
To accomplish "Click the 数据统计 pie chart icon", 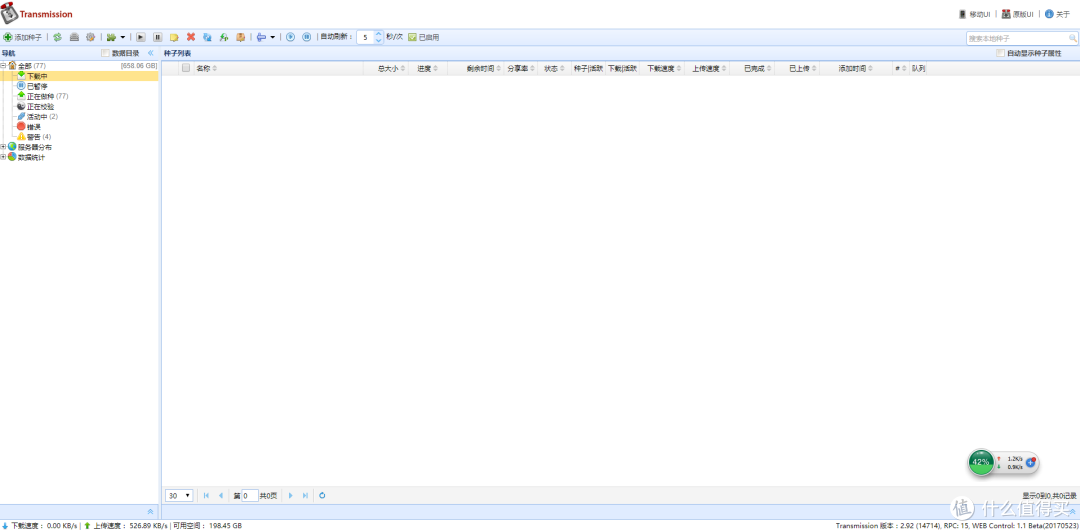I will click(x=12, y=157).
